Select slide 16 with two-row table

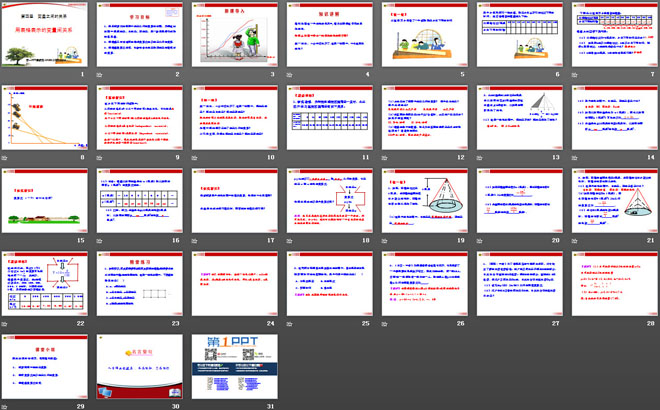tap(140, 201)
